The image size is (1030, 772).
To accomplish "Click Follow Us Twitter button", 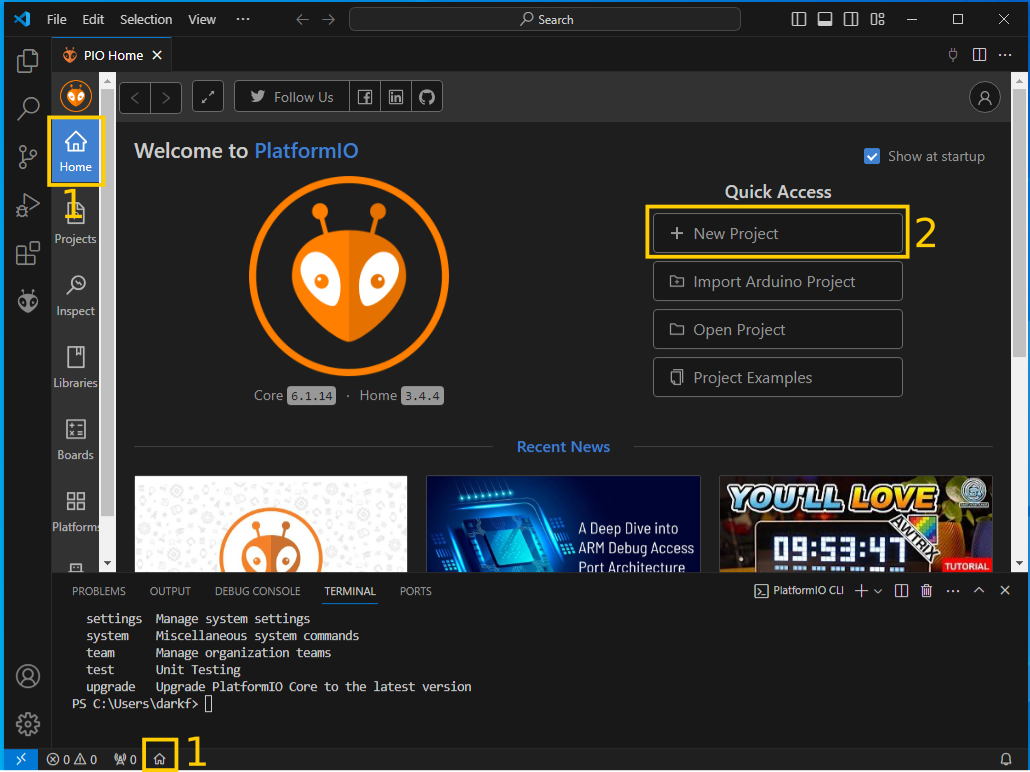I will [292, 97].
